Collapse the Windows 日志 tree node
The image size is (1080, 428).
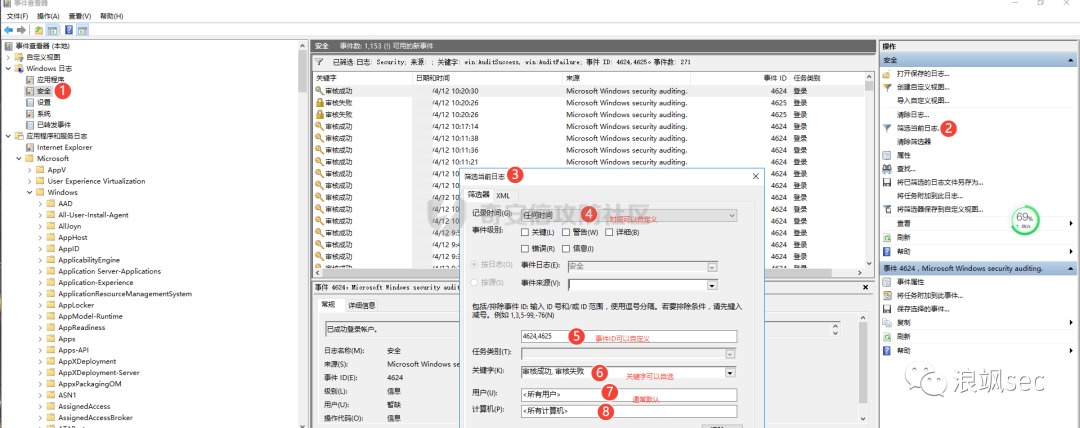click(x=8, y=68)
